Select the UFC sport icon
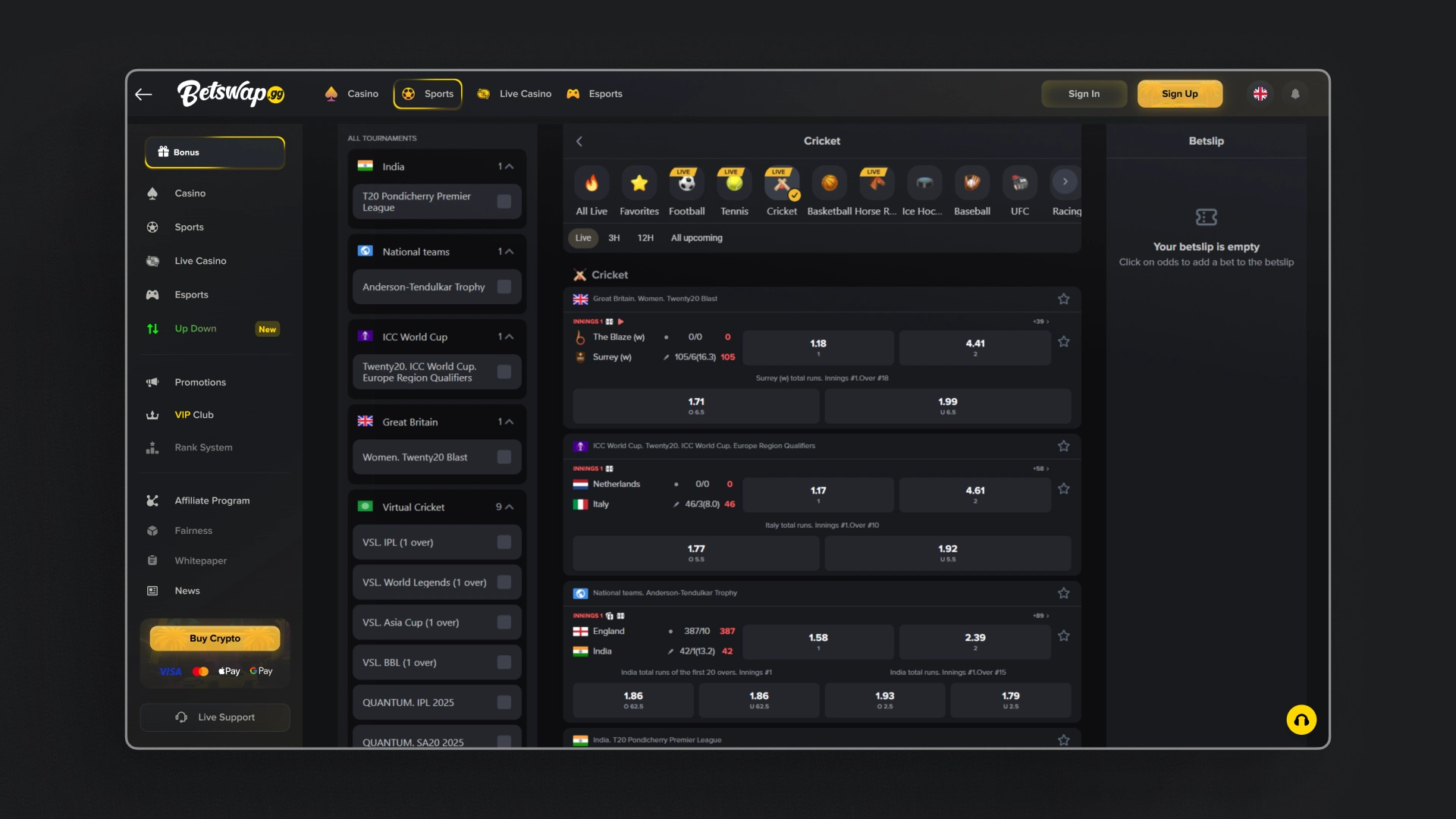This screenshot has width=1456, height=819. click(1020, 183)
